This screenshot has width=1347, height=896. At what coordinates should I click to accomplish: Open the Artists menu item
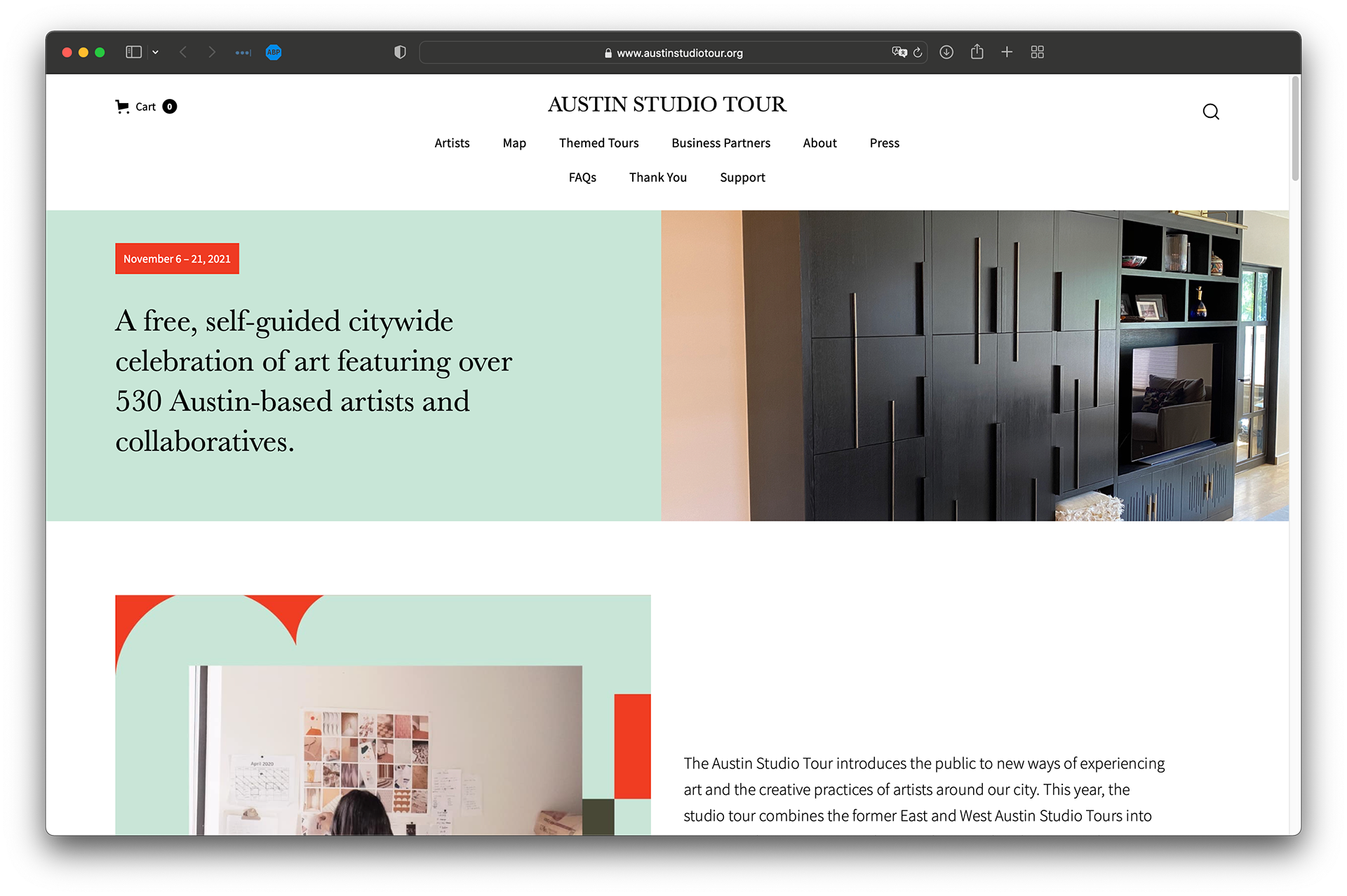pyautogui.click(x=452, y=143)
